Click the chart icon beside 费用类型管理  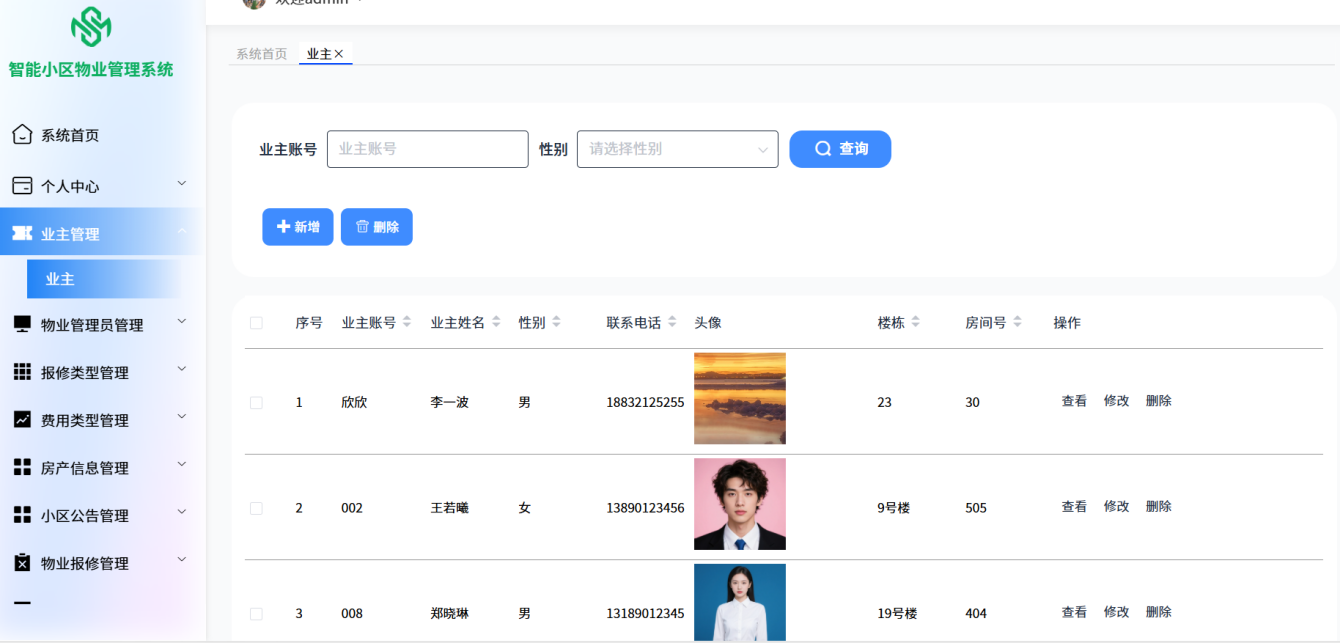coord(22,420)
